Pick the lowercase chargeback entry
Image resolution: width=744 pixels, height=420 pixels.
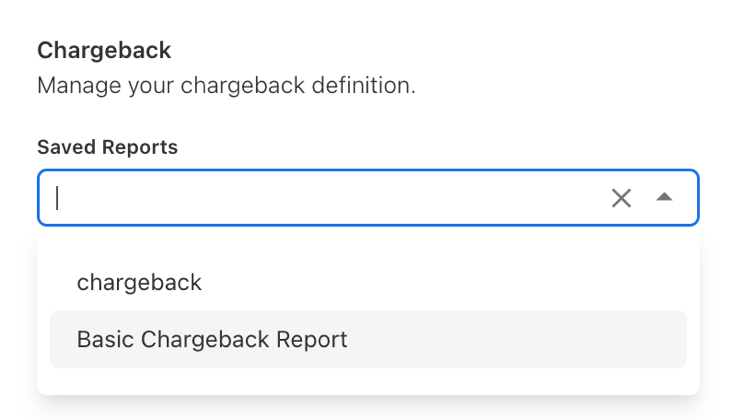point(139,283)
